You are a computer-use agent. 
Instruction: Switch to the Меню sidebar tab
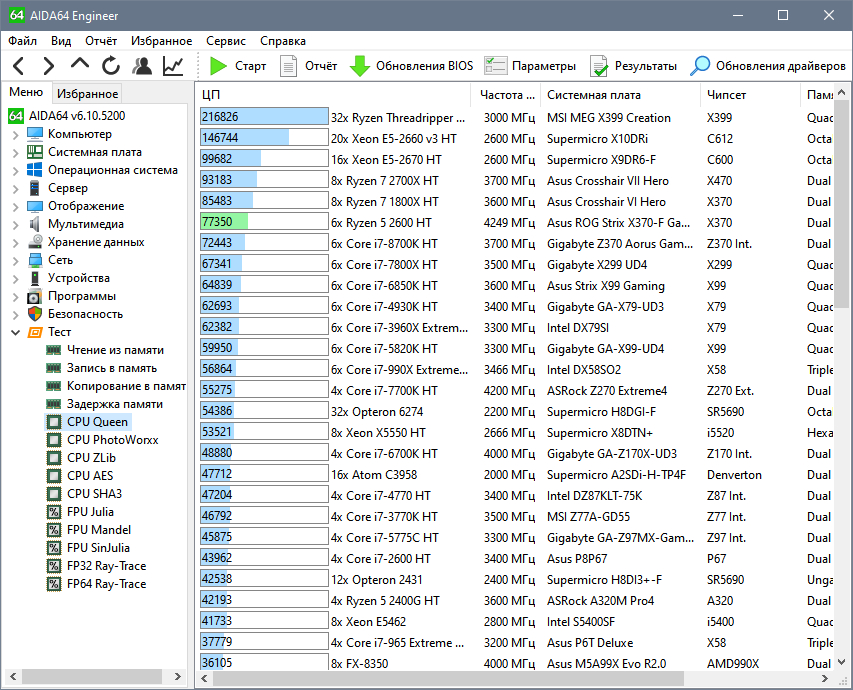click(26, 92)
